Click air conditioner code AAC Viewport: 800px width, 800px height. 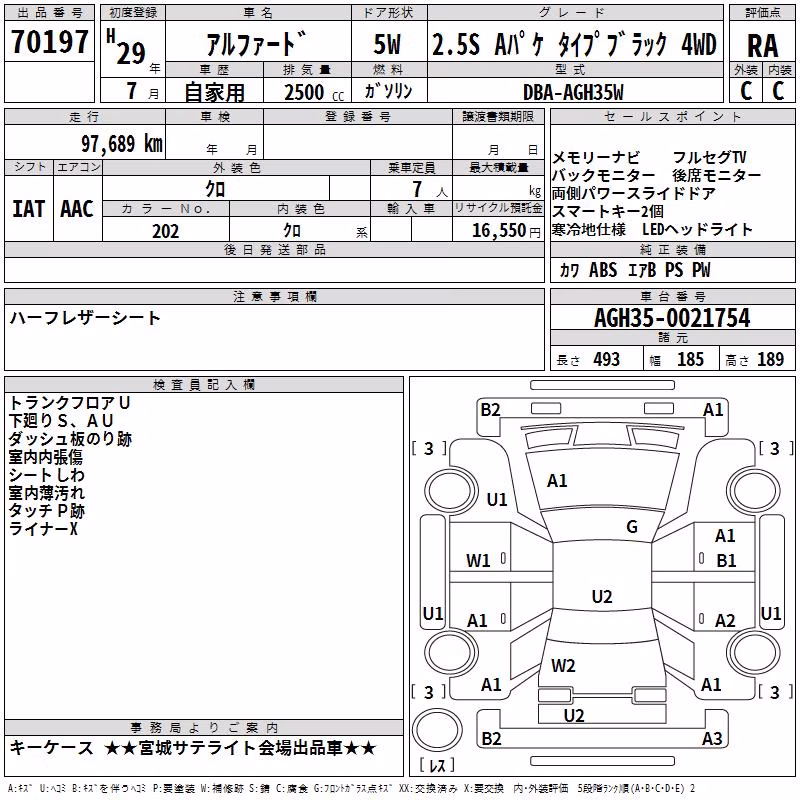pos(77,209)
